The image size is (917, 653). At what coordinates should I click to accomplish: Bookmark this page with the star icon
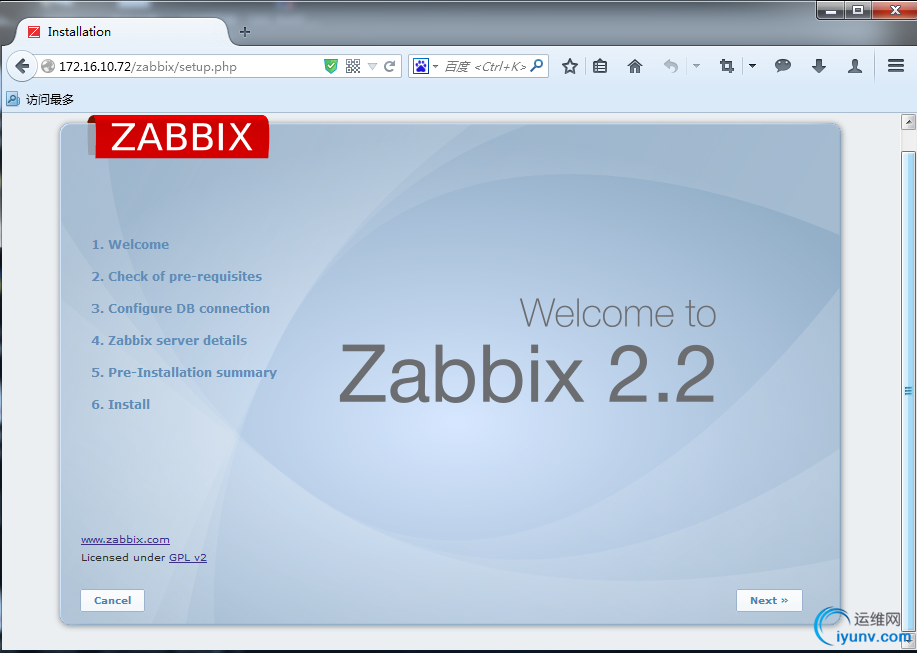coord(570,66)
